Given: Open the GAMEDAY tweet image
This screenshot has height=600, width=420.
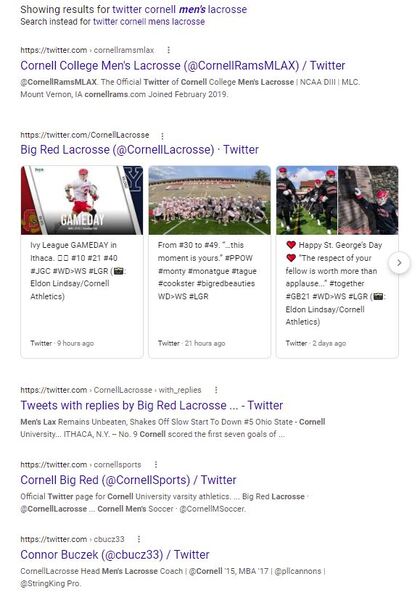Looking at the screenshot, I should 82,200.
